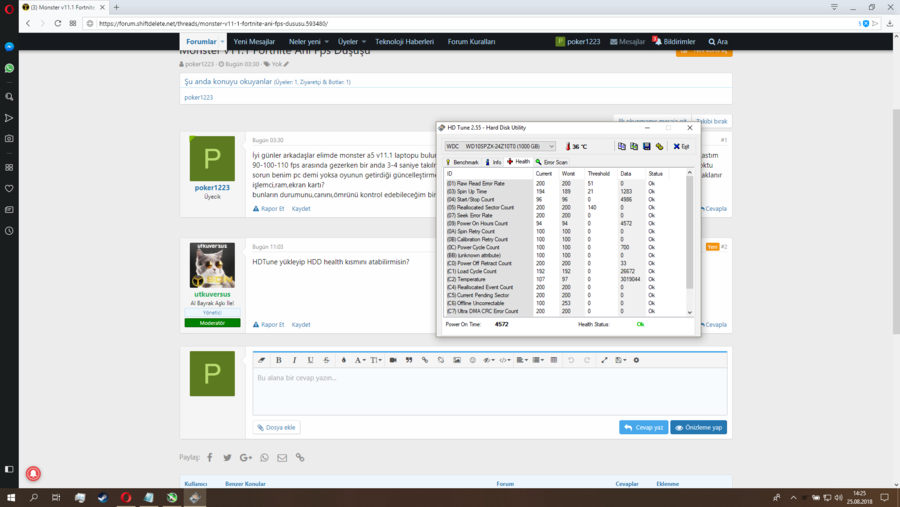Open drive selector WDC WD10SPZX dropdown
This screenshot has height=507, width=900.
coord(500,146)
